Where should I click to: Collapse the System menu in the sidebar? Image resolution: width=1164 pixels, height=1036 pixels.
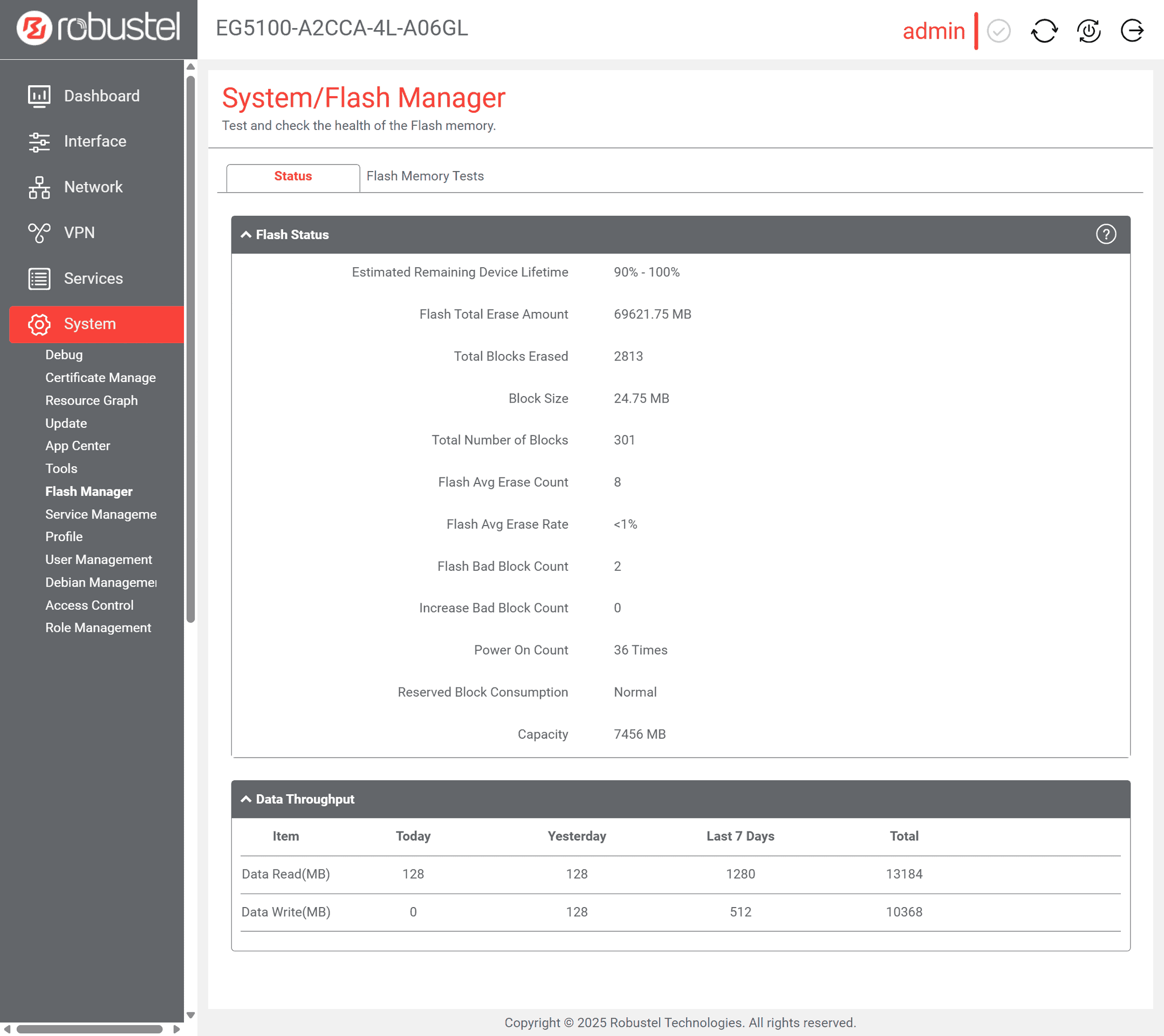tap(90, 324)
